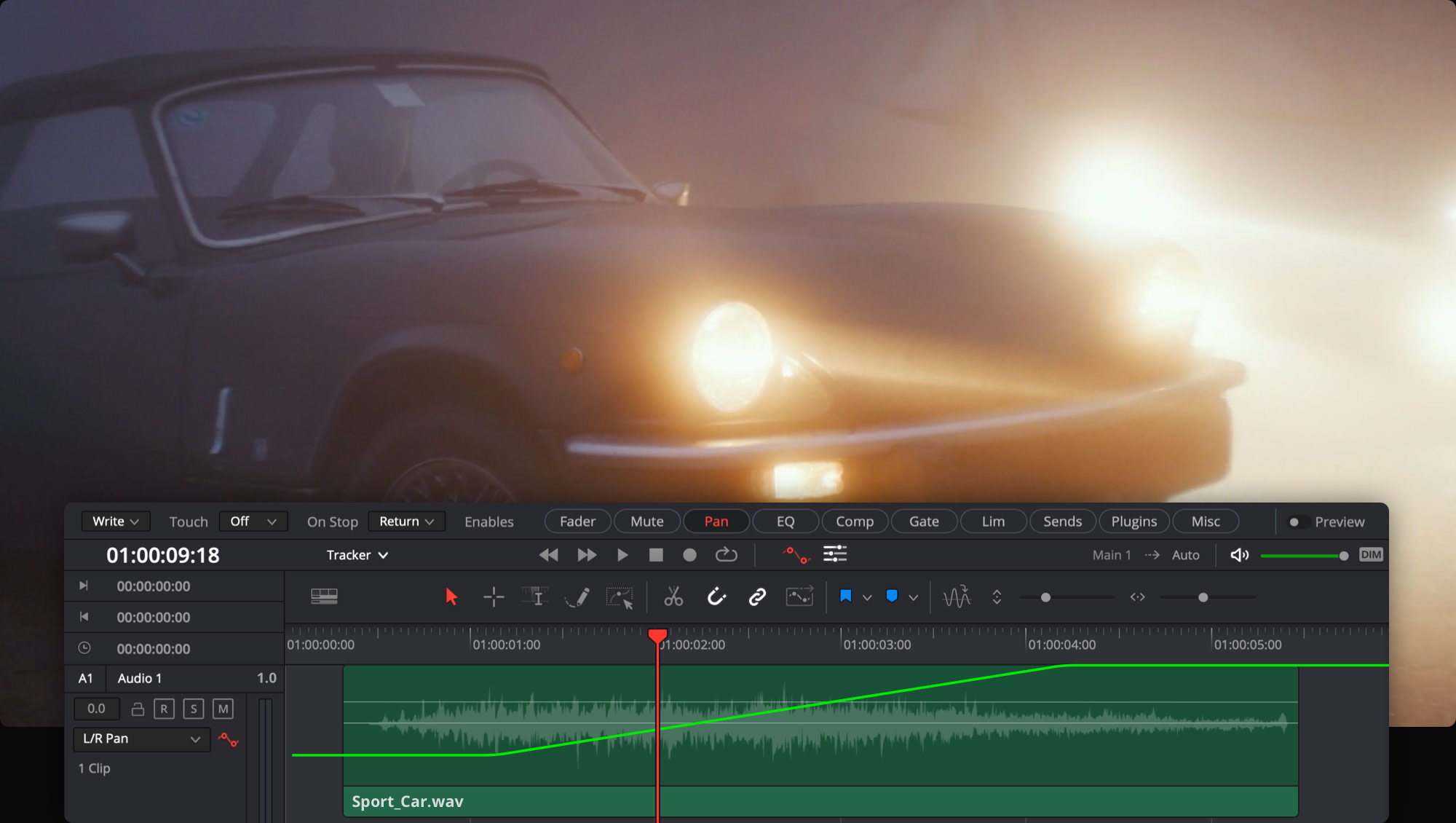Open the Tracker dropdown menu

(x=357, y=555)
